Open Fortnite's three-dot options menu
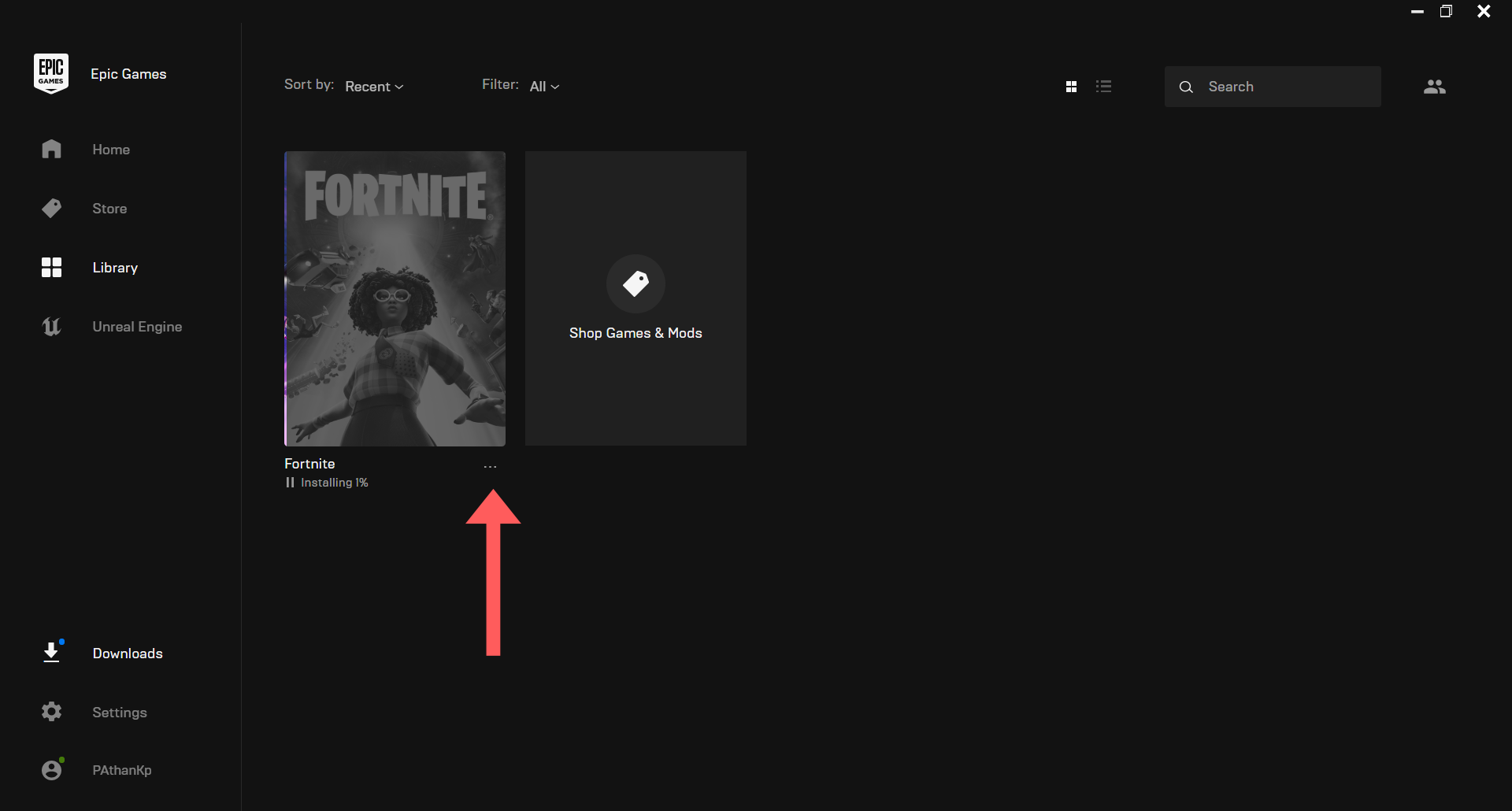The width and height of the screenshot is (1512, 811). pos(490,465)
